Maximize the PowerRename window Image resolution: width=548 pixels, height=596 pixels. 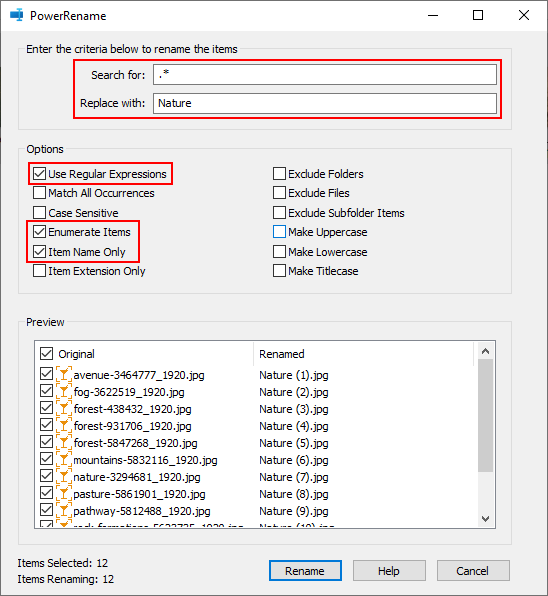(478, 15)
